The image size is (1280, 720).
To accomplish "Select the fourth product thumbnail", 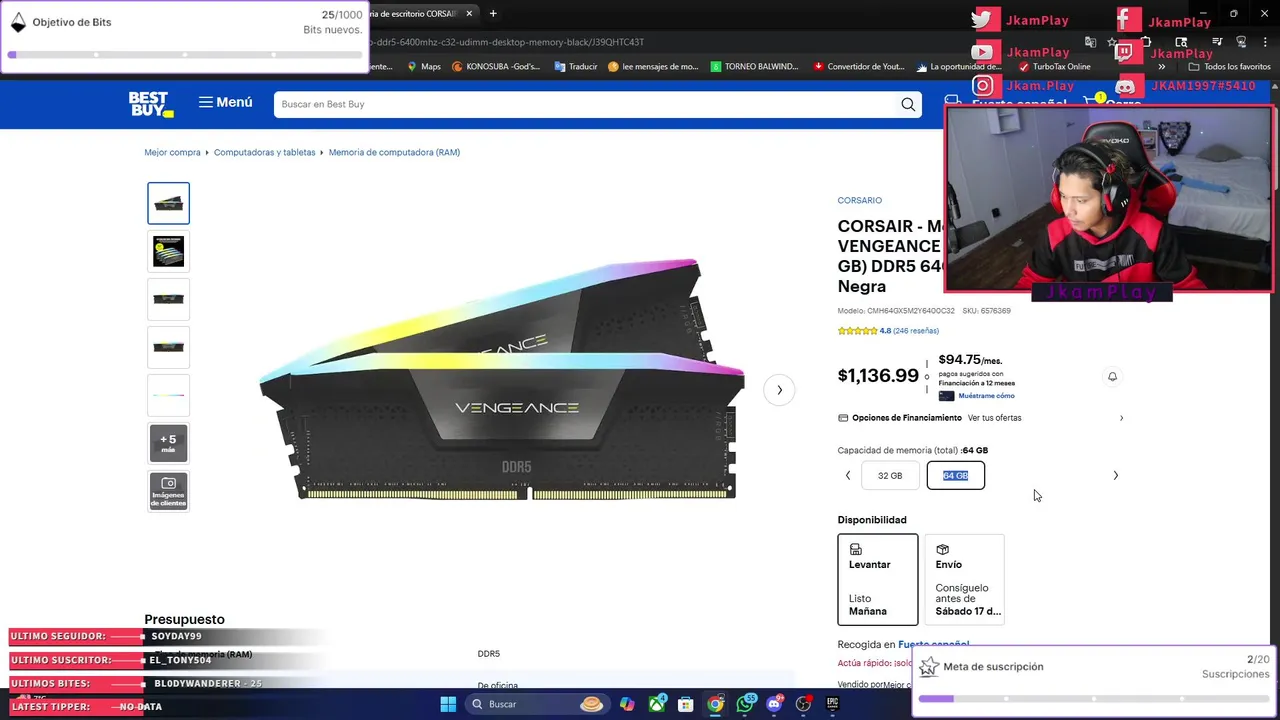I will pyautogui.click(x=168, y=347).
